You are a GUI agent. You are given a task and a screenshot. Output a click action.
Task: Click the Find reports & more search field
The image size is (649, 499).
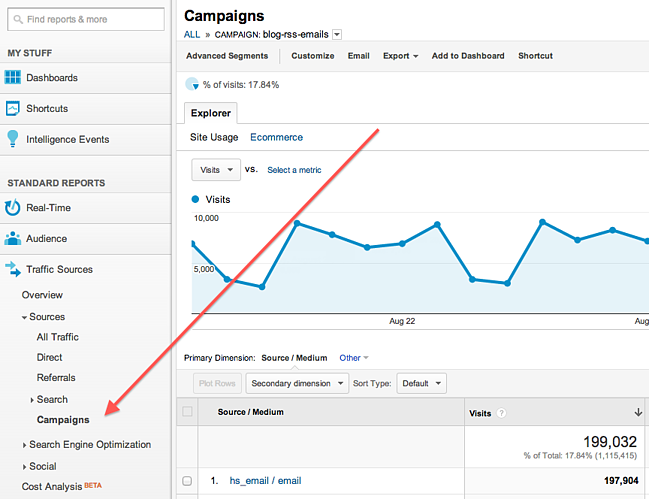click(x=86, y=19)
